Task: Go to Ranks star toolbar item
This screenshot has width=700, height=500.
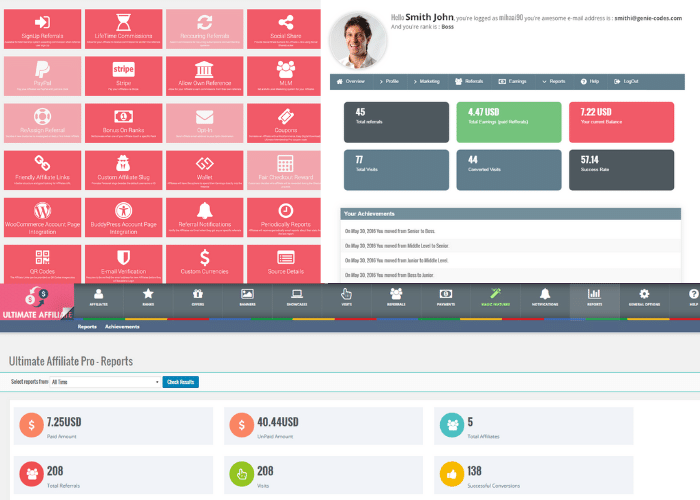Action: [x=148, y=298]
